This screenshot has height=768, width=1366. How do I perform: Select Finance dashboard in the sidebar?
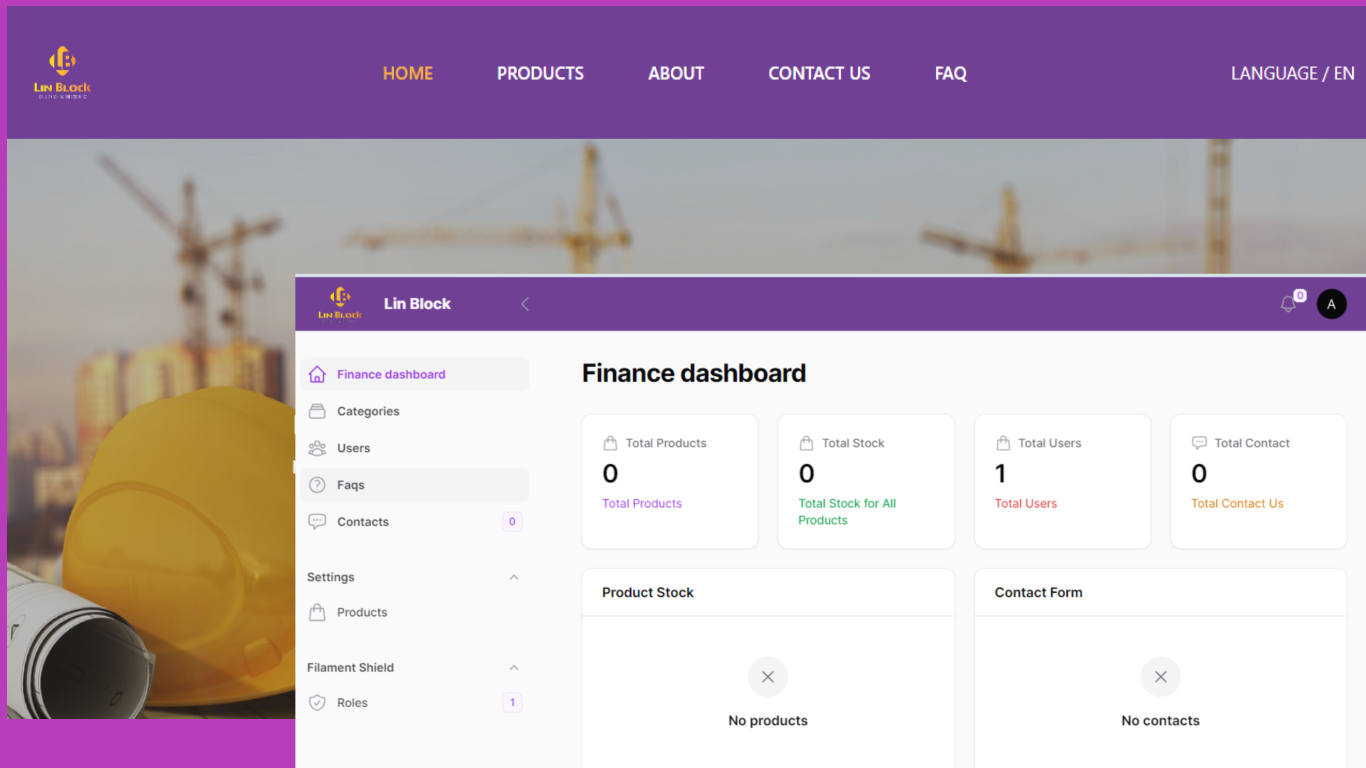click(x=415, y=374)
